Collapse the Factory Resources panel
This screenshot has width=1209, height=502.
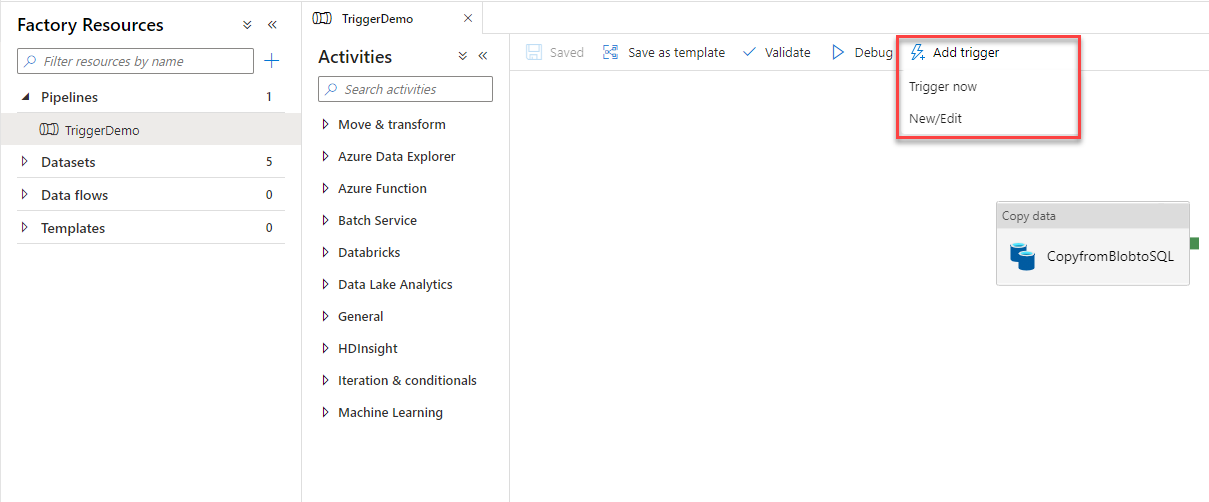click(272, 25)
